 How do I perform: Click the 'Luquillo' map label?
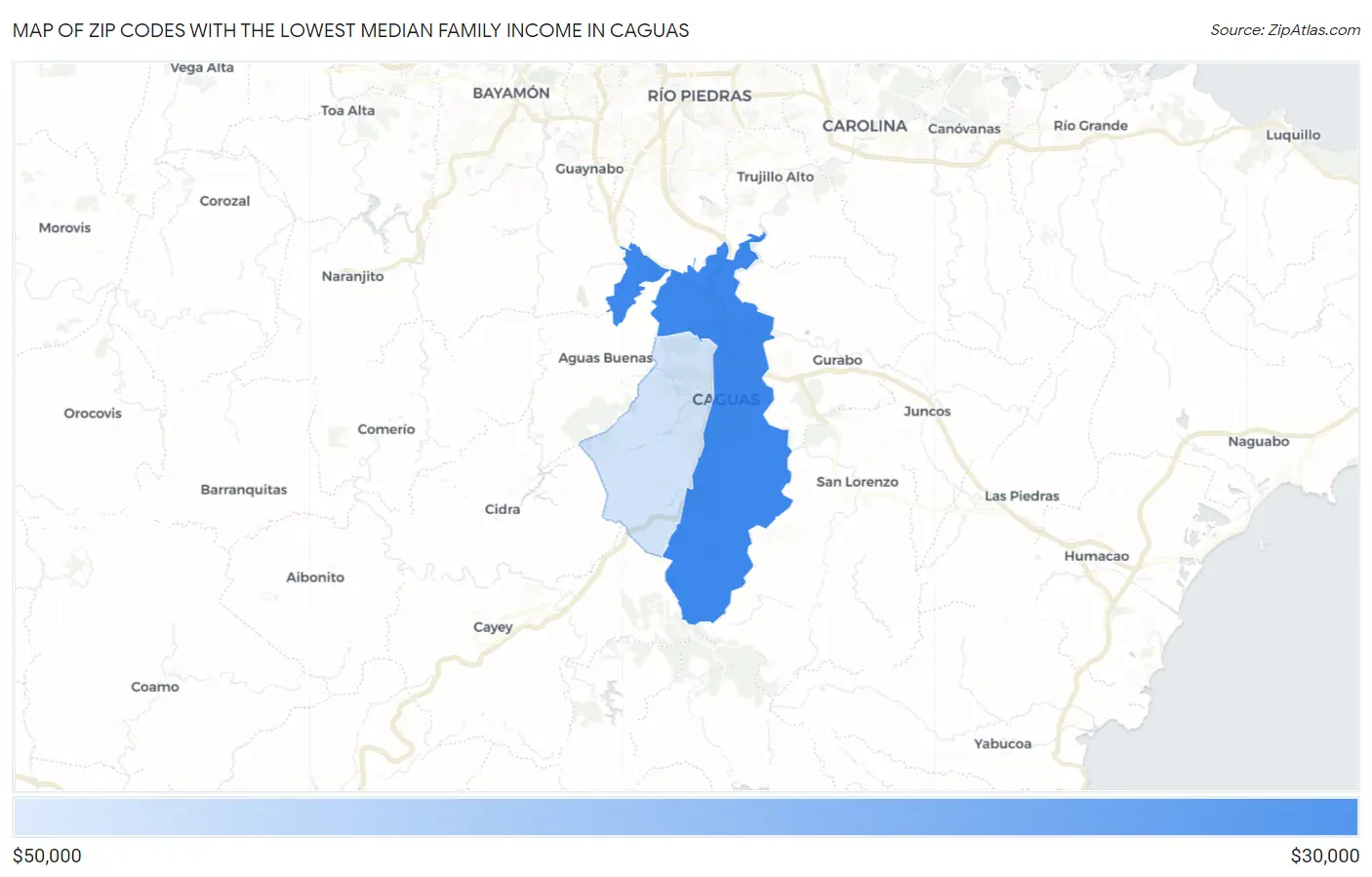click(1293, 136)
